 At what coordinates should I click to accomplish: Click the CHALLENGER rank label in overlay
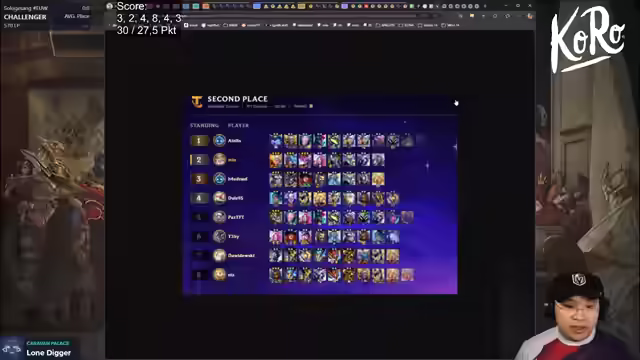click(x=25, y=17)
